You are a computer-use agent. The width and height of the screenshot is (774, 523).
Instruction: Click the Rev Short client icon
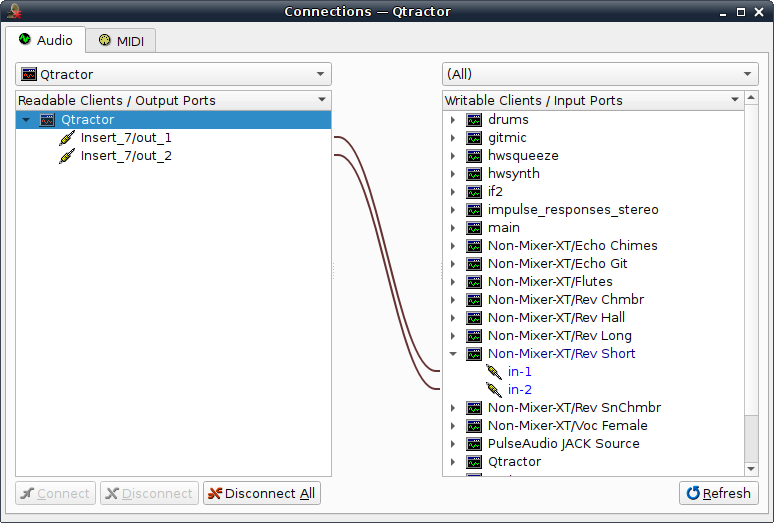pyautogui.click(x=474, y=354)
